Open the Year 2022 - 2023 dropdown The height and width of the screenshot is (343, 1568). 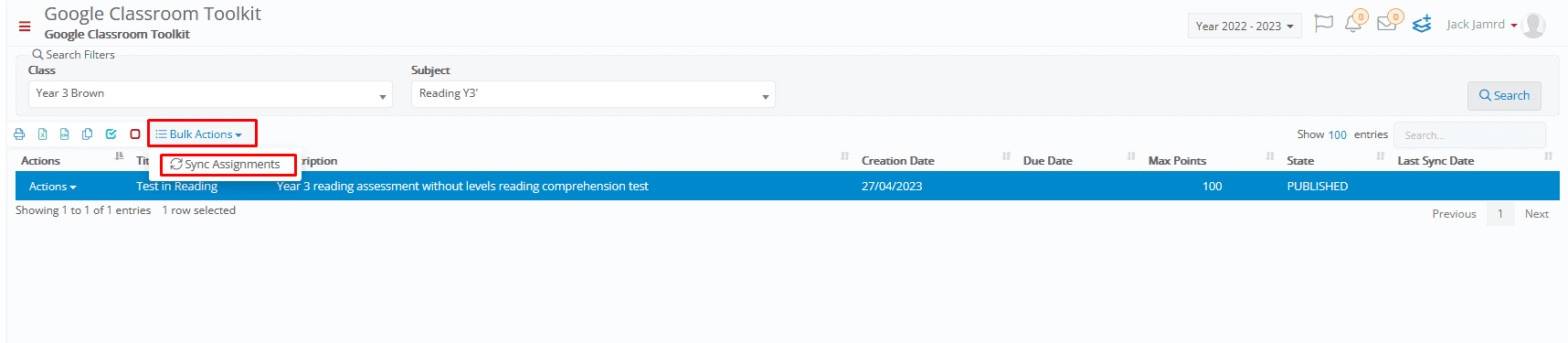coord(1245,27)
